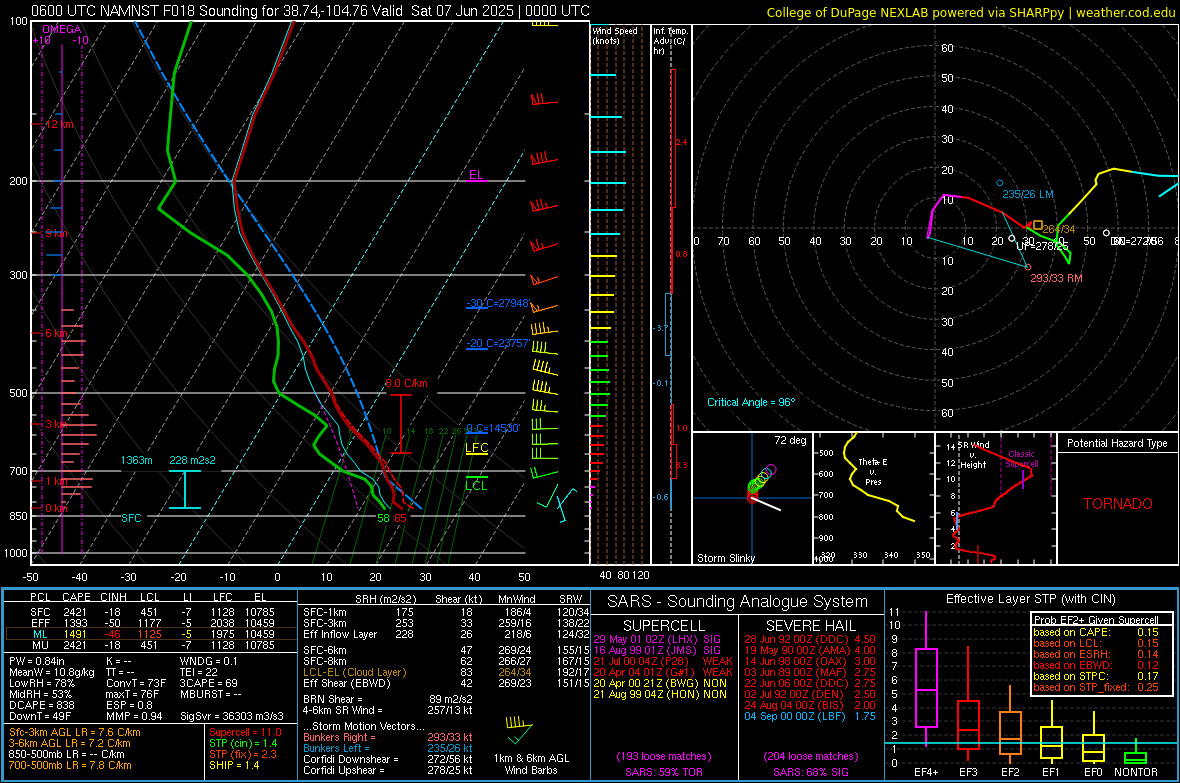Click 'based on STP_fixed: 0.25' line
Screen dimensions: 1180x783
tap(1095, 687)
